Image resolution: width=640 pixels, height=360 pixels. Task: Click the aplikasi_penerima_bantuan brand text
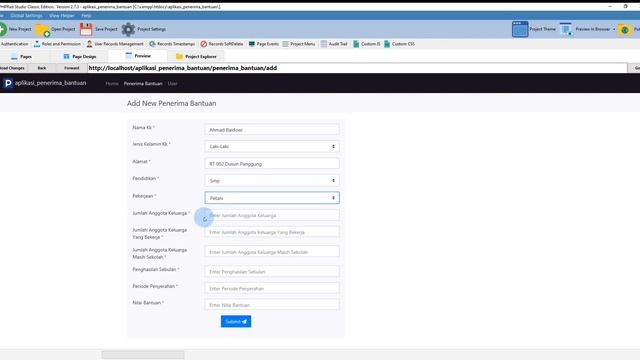pyautogui.click(x=51, y=83)
